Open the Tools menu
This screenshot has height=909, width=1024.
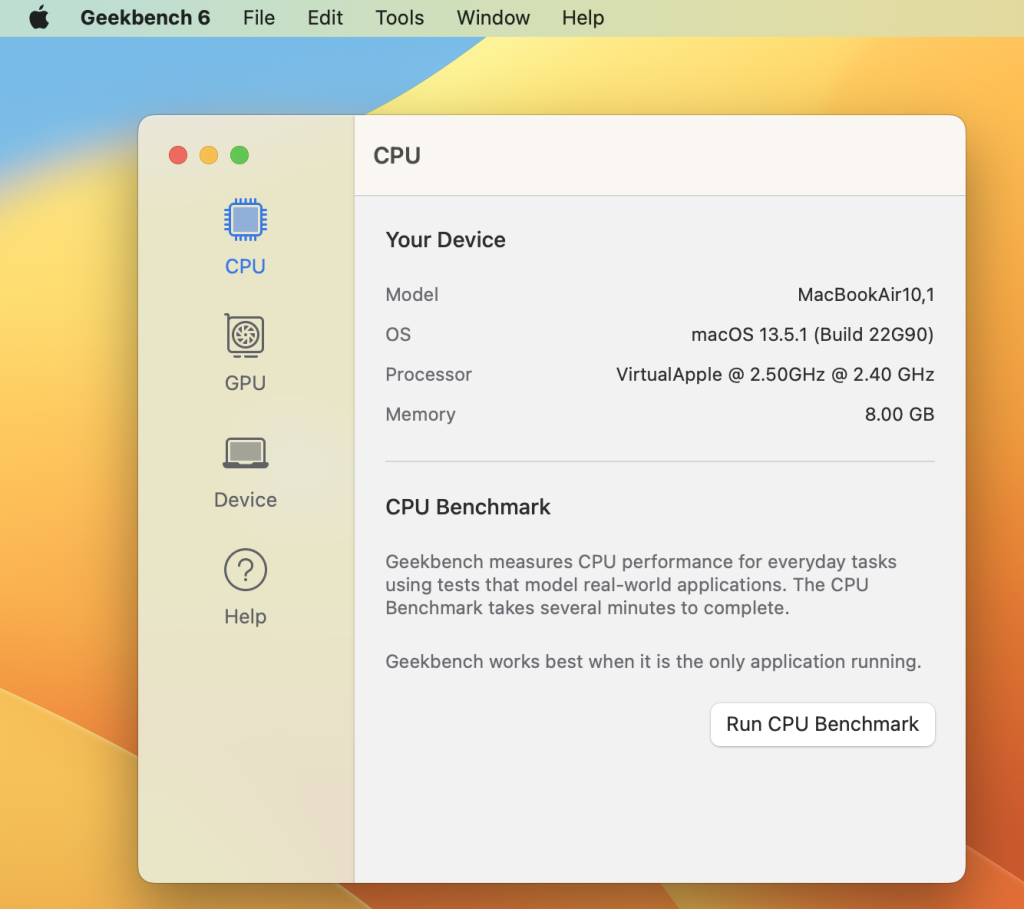[x=400, y=18]
